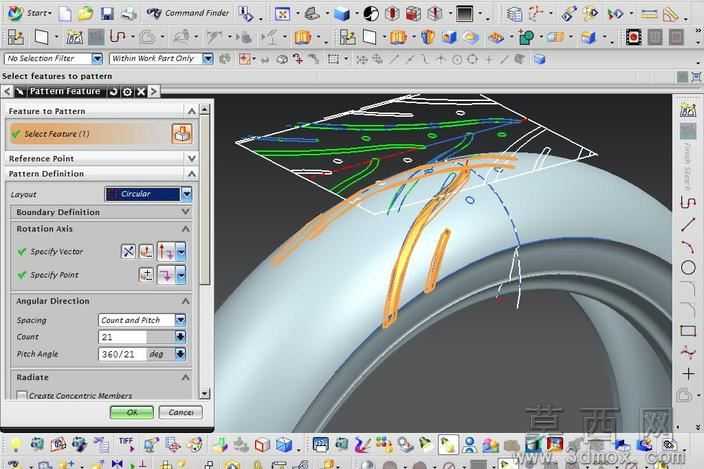Click the Pitch Angle input field
The height and width of the screenshot is (469, 704).
123,354
